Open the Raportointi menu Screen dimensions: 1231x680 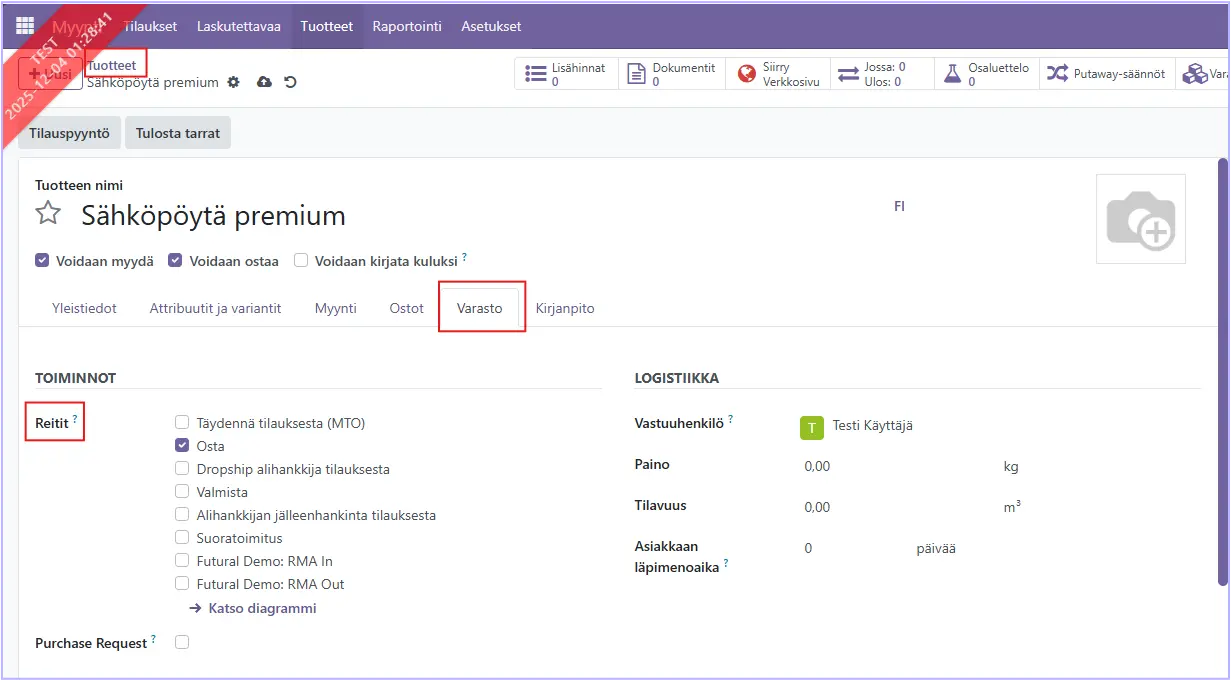[407, 26]
